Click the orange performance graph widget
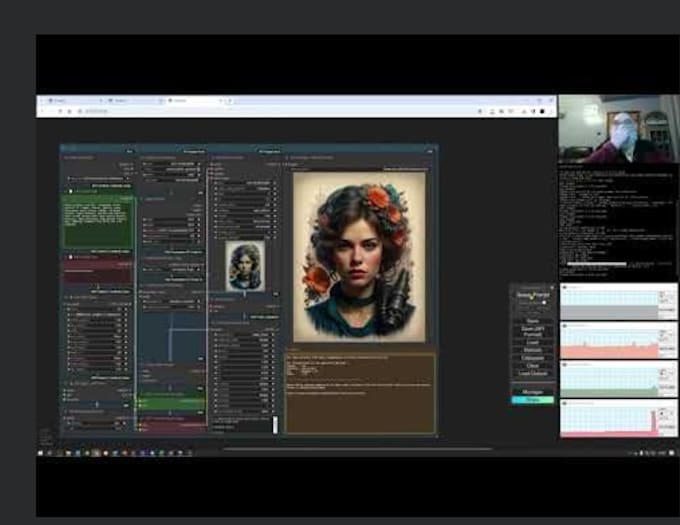Viewport: 680px width, 525px height. tap(618, 340)
